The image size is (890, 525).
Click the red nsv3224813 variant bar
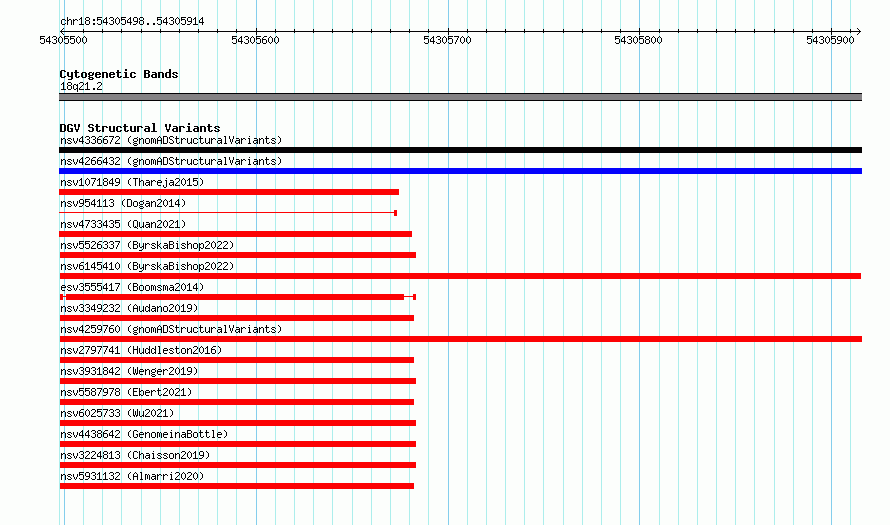pyautogui.click(x=237, y=465)
